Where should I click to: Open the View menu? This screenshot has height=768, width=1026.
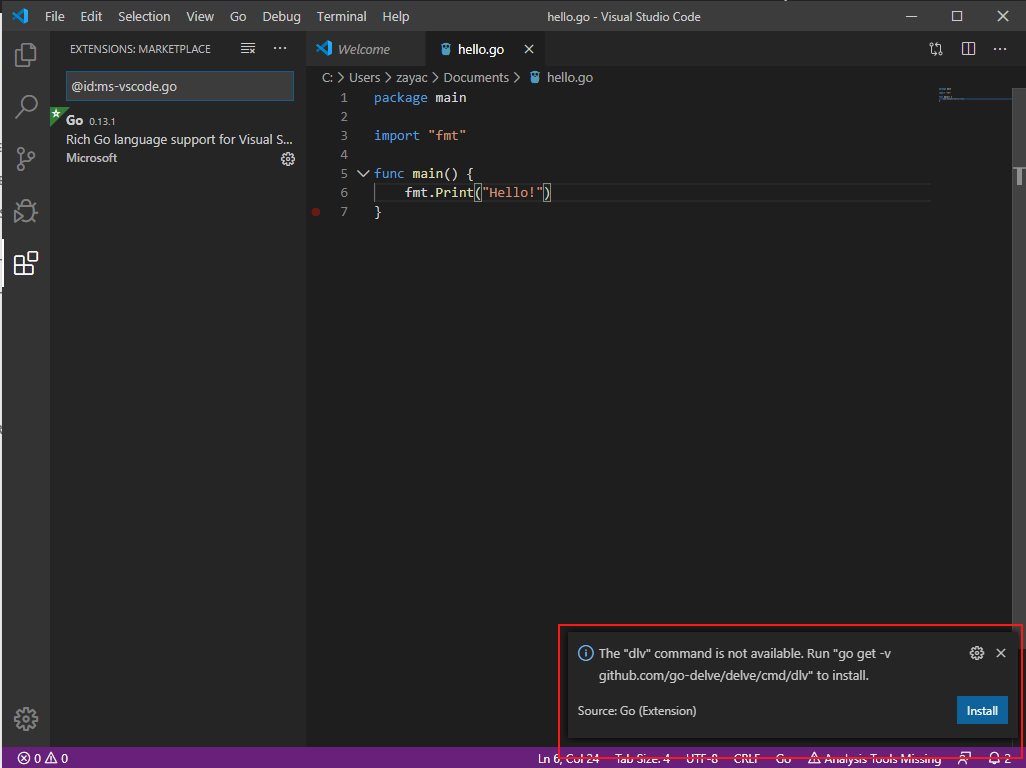pos(200,16)
